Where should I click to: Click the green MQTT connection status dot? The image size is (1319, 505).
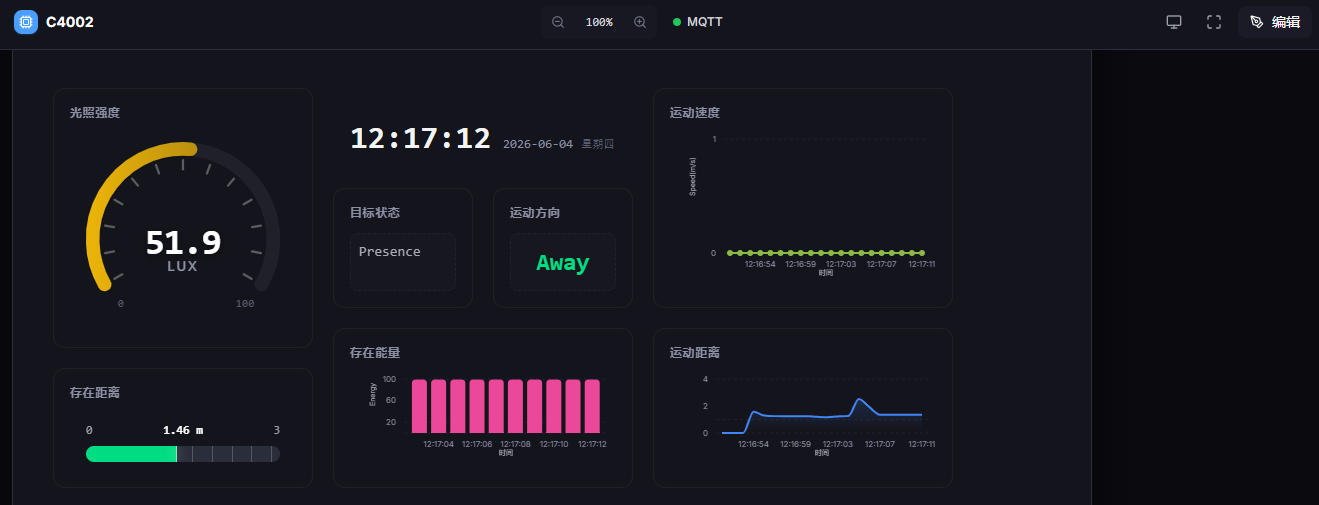677,22
